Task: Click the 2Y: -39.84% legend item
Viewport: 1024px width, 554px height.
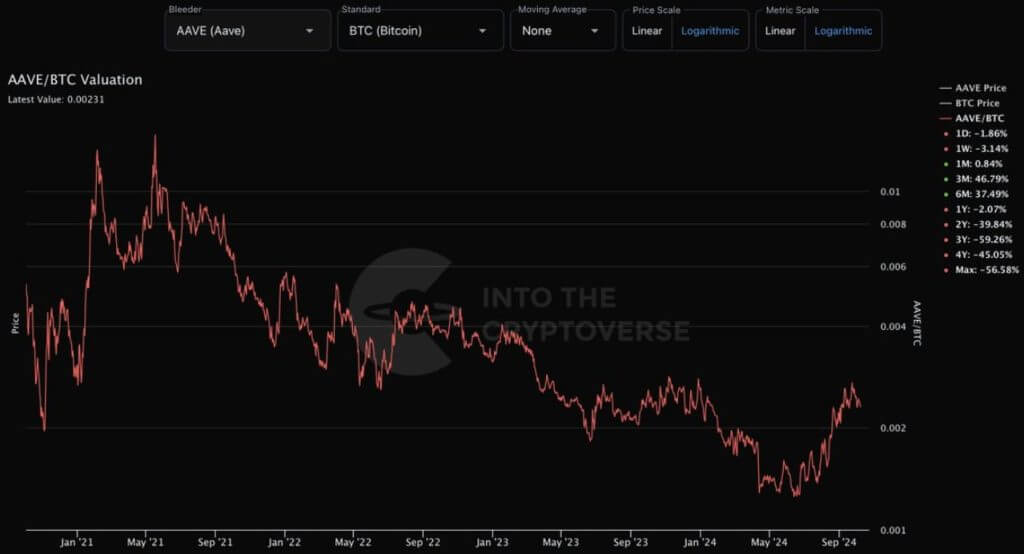Action: pos(978,224)
